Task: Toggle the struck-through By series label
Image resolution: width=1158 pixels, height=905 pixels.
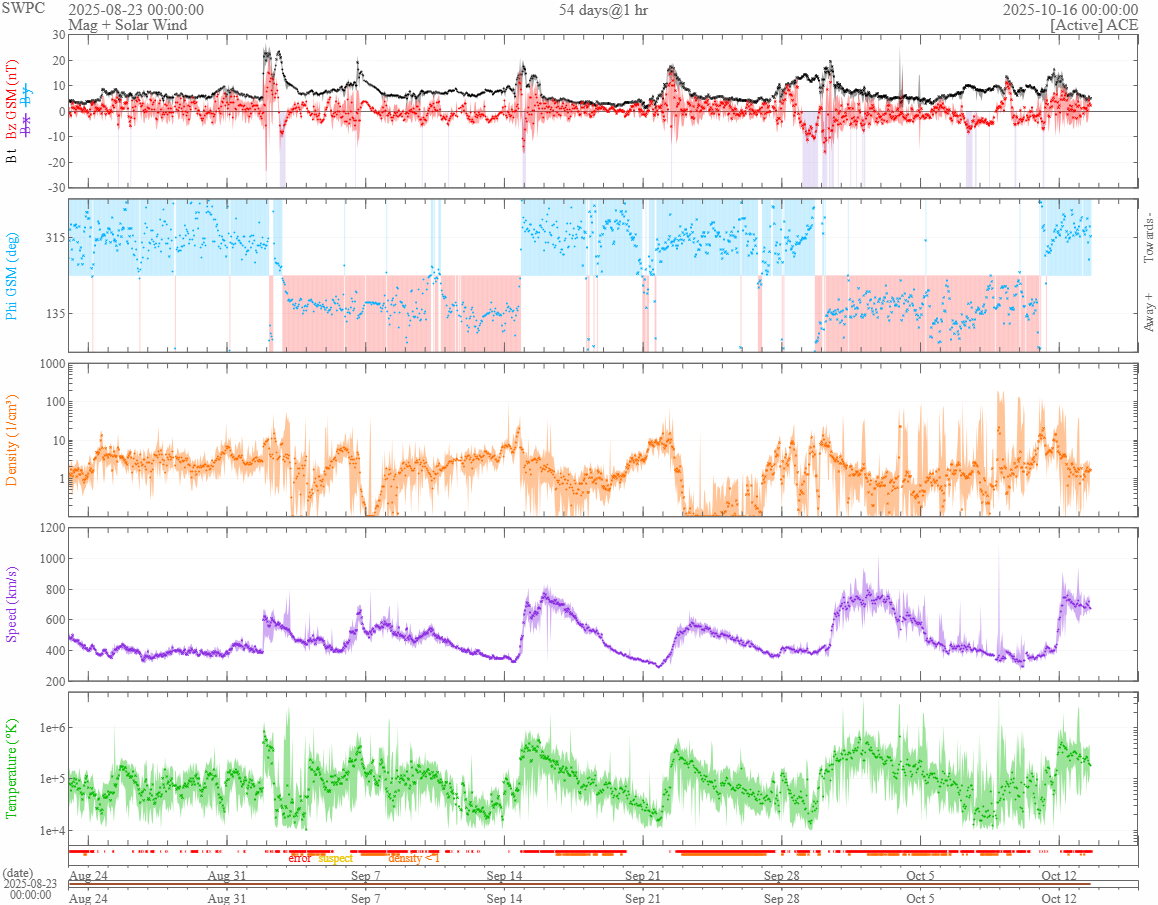Action: (x=27, y=95)
